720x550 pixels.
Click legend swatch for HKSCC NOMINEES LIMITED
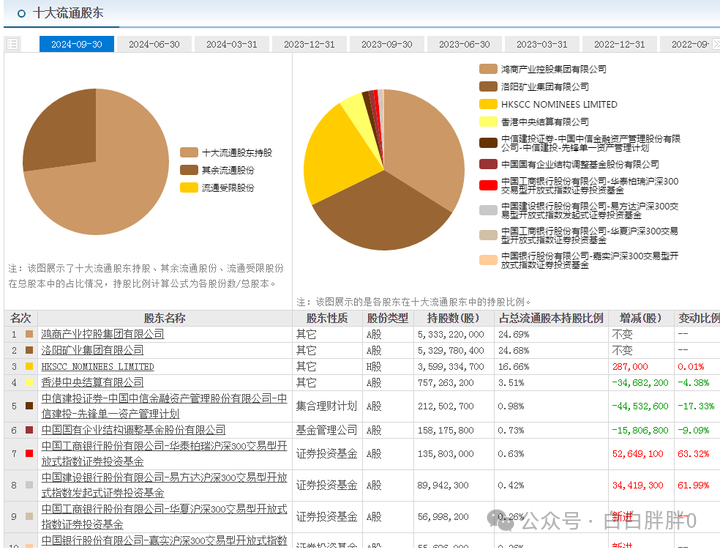click(488, 104)
